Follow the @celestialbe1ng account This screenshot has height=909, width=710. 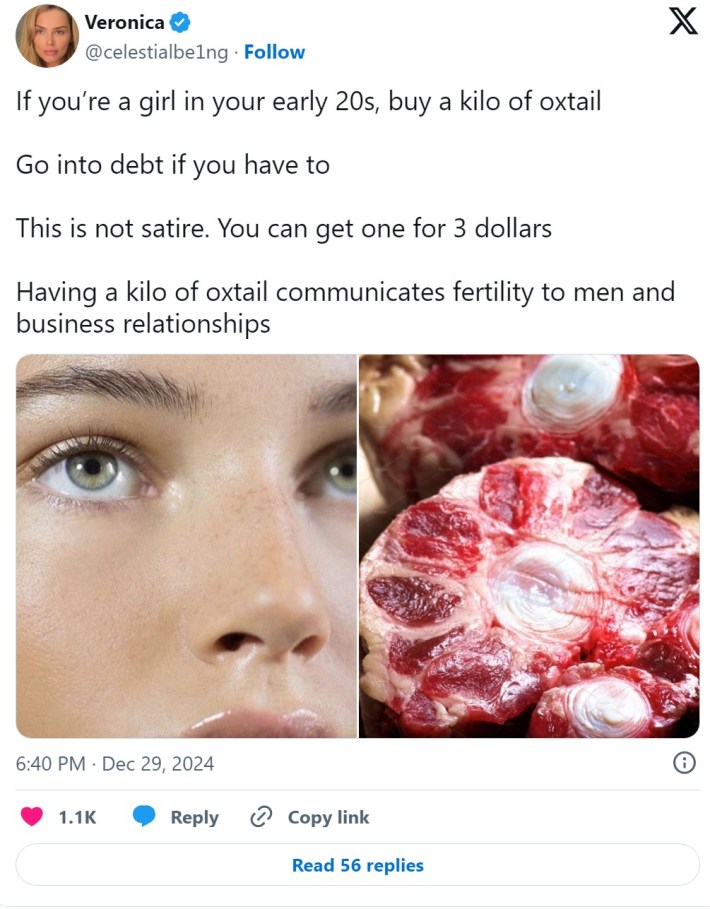pos(274,52)
